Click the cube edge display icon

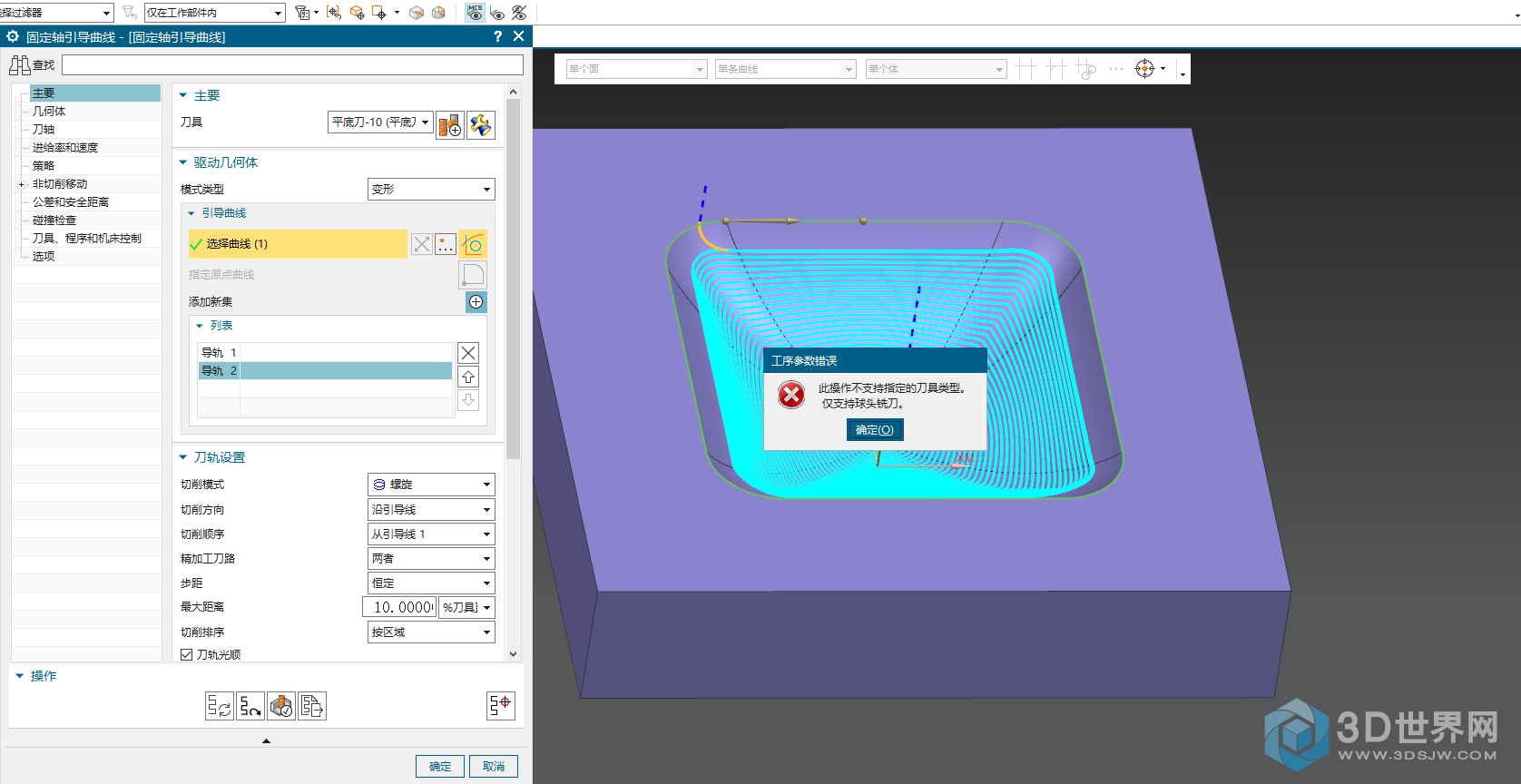tap(417, 13)
